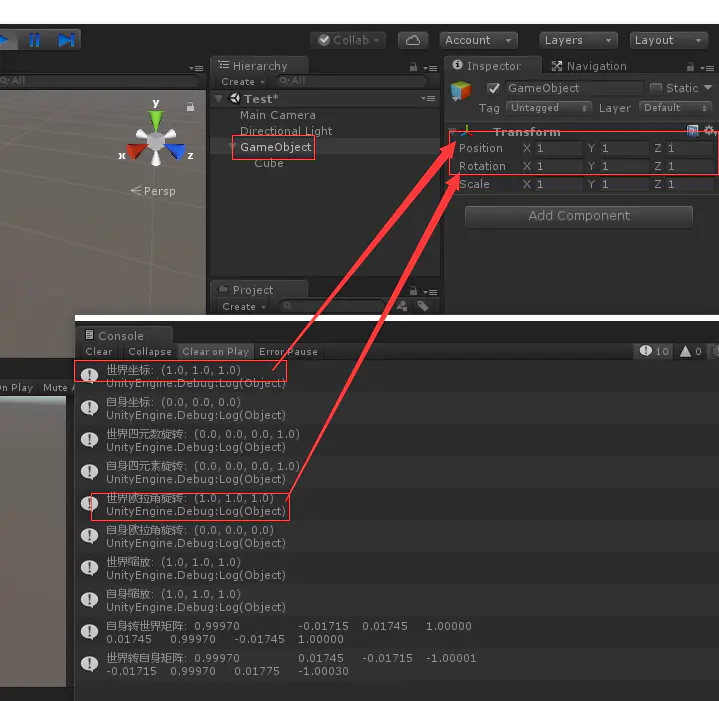Click the GameObject name field

575,88
